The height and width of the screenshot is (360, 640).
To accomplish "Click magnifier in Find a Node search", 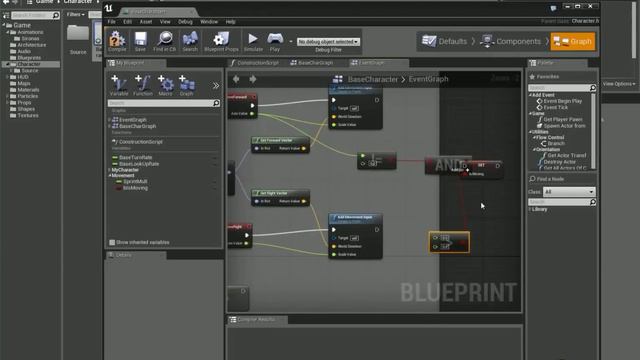I will point(593,202).
